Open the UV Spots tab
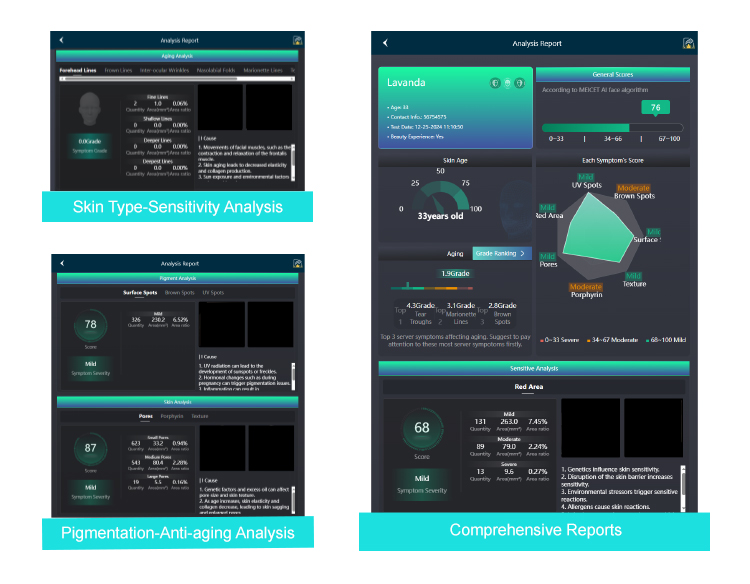The width and height of the screenshot is (750, 584). [x=213, y=293]
